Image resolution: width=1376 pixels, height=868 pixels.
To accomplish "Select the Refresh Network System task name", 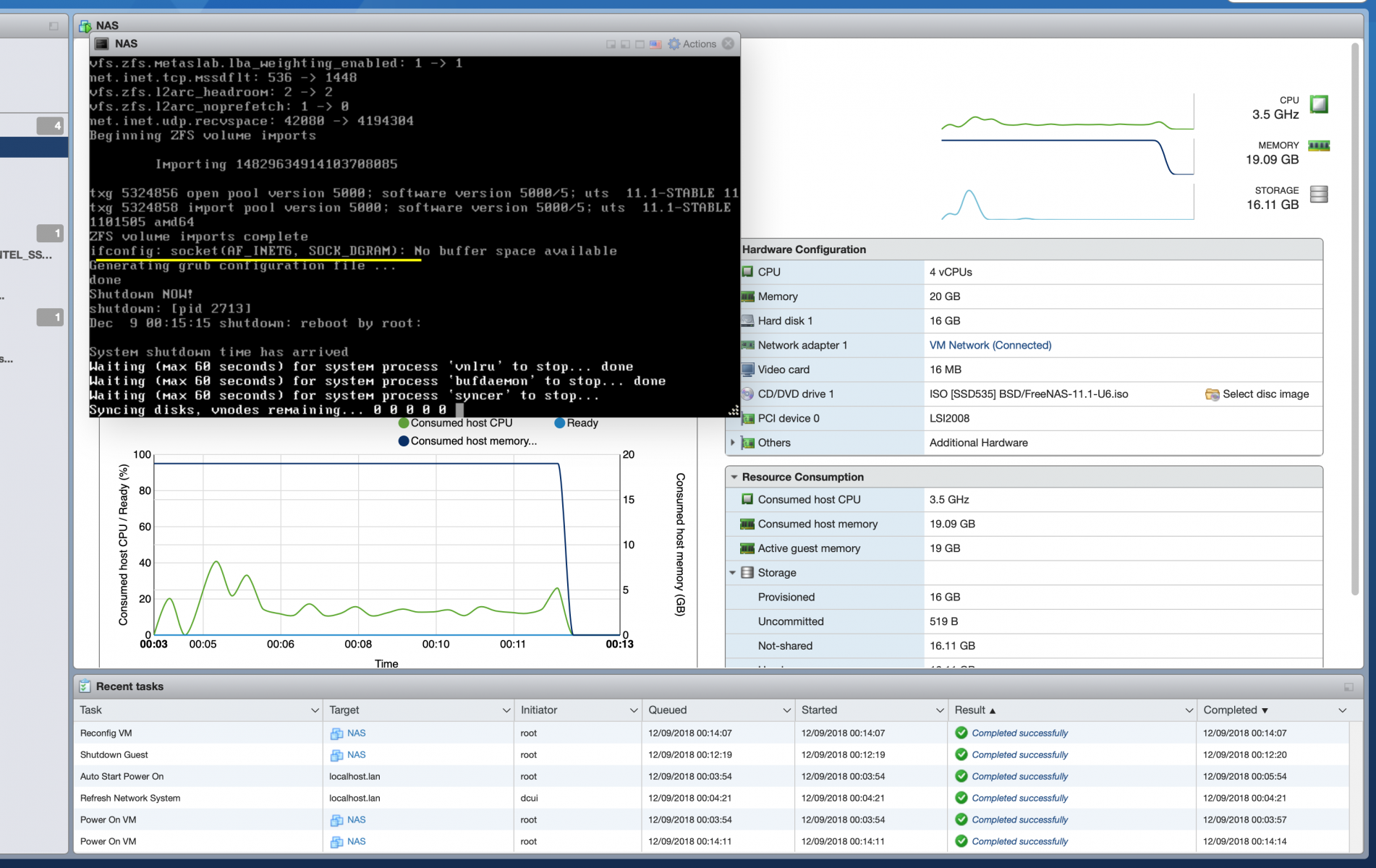I will point(130,799).
